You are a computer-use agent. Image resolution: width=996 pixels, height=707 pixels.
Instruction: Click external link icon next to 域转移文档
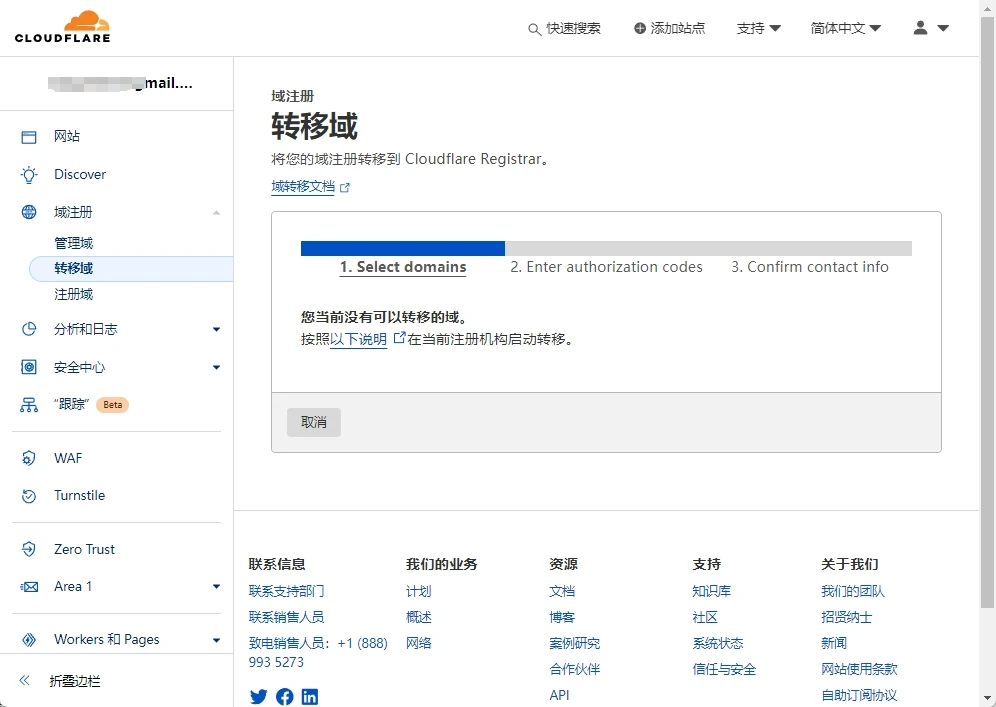coord(345,187)
